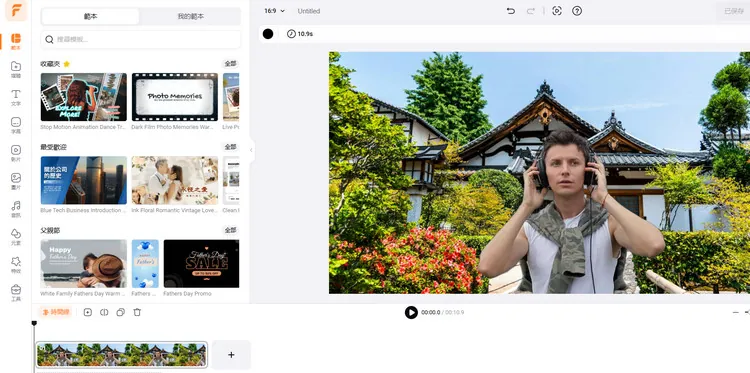Click the timeline playhead marker

coord(34,324)
